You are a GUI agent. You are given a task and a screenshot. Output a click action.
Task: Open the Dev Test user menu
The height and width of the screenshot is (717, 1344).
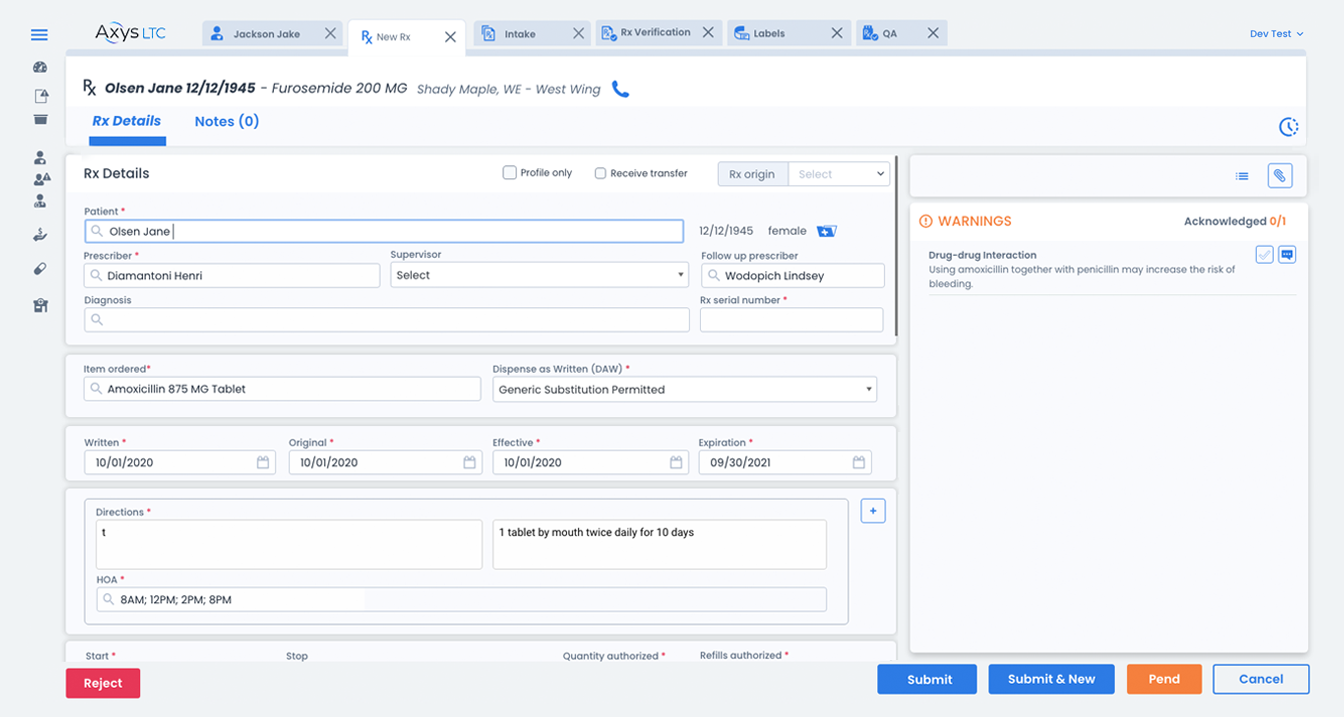(1277, 34)
